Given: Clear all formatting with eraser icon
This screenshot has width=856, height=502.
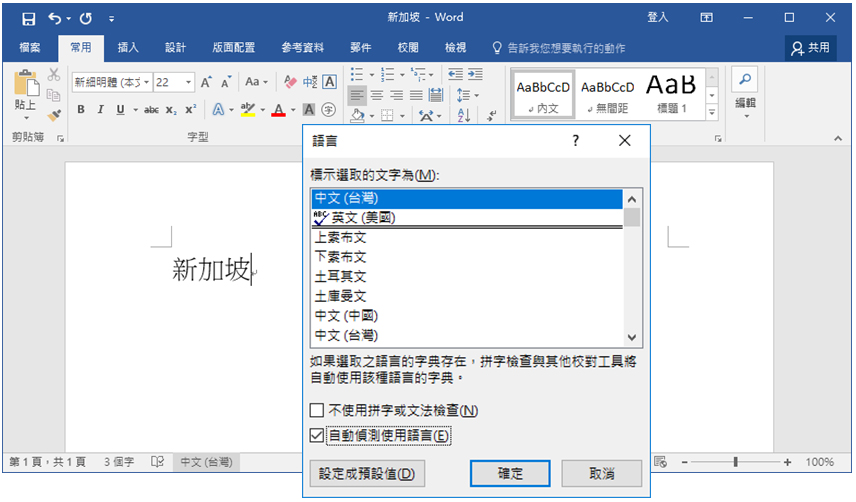Looking at the screenshot, I should pos(290,82).
